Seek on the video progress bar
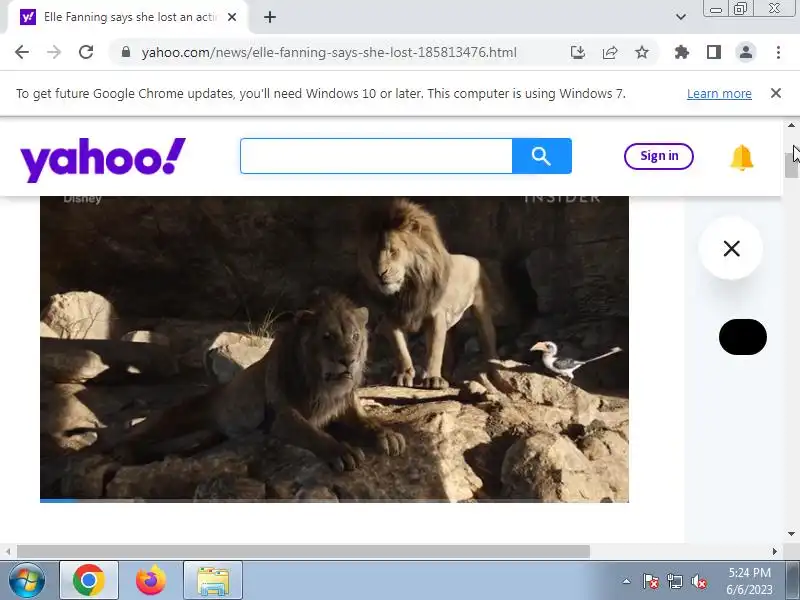This screenshot has height=600, width=800. click(334, 501)
